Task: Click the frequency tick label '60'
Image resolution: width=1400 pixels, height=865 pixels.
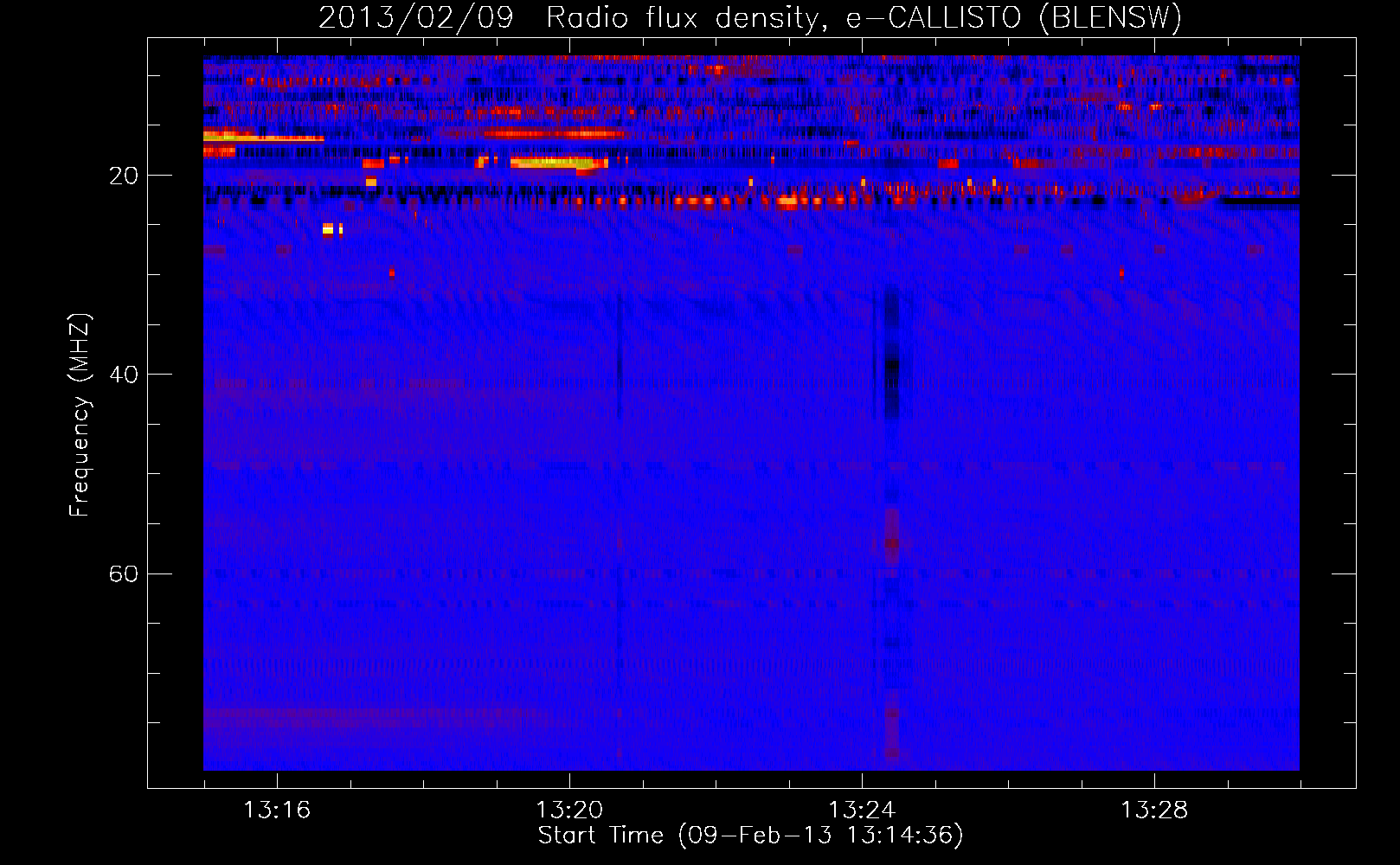Action: click(x=123, y=574)
